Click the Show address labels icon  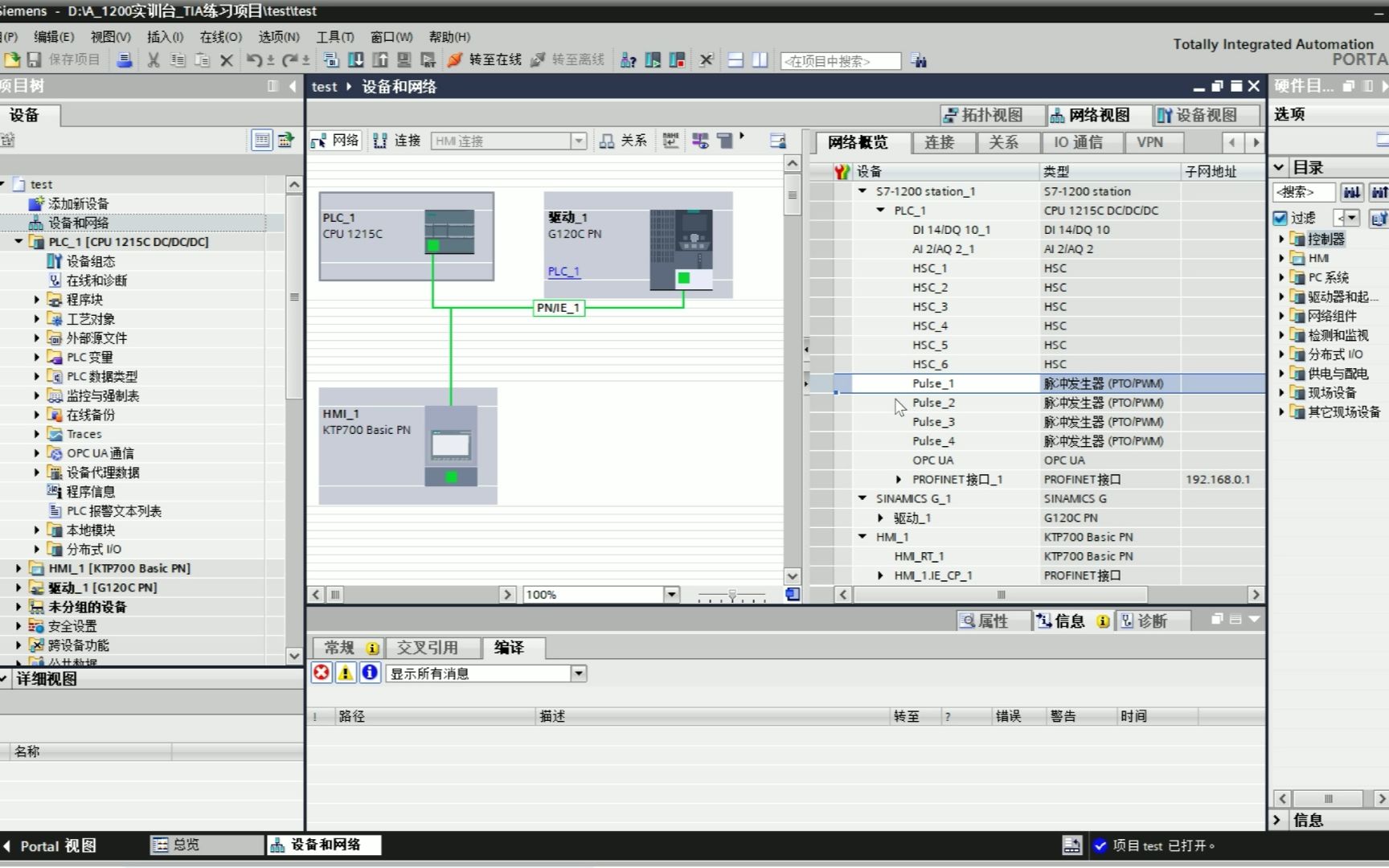670,141
